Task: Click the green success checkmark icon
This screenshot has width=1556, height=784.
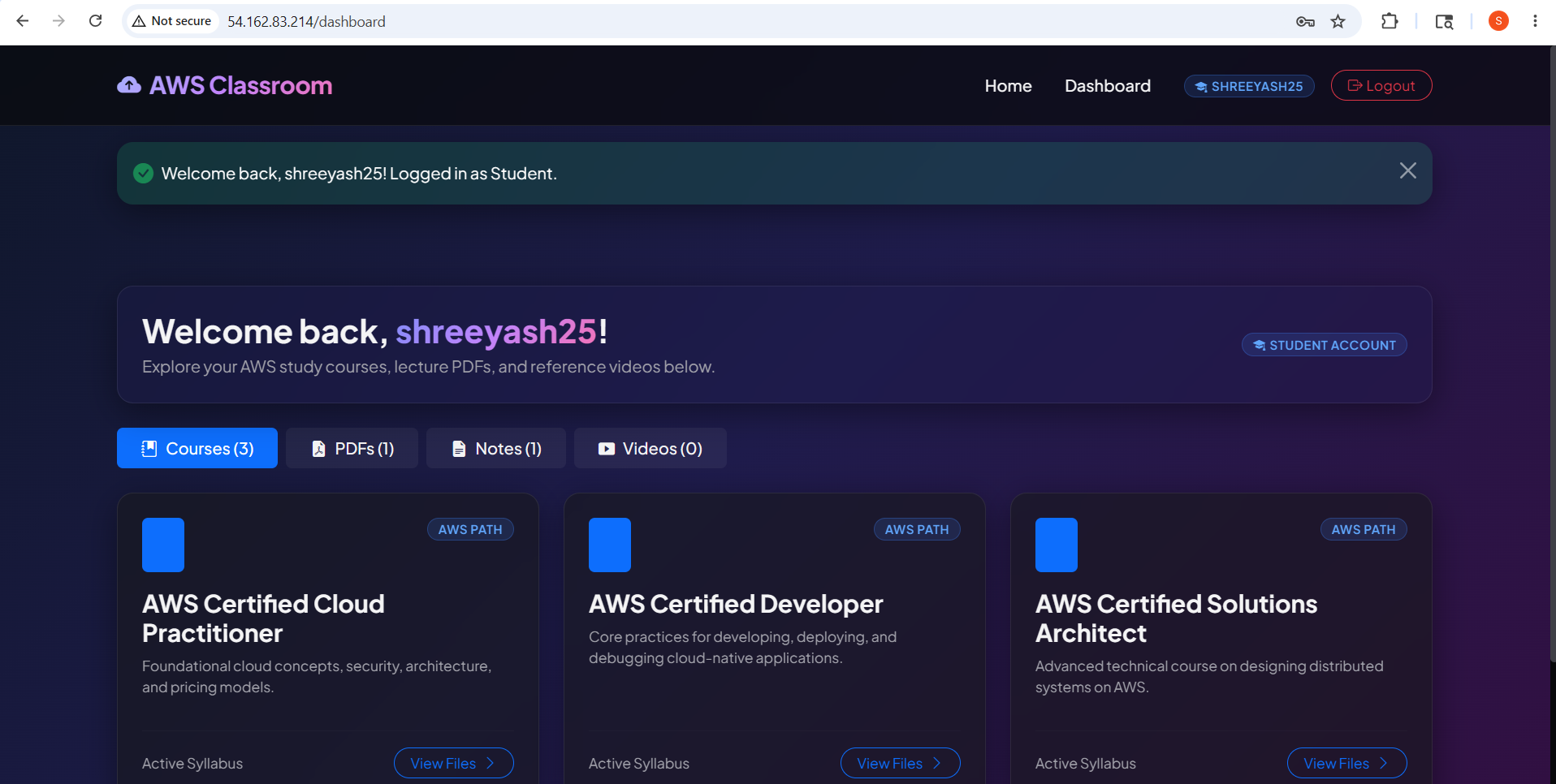Action: tap(143, 173)
